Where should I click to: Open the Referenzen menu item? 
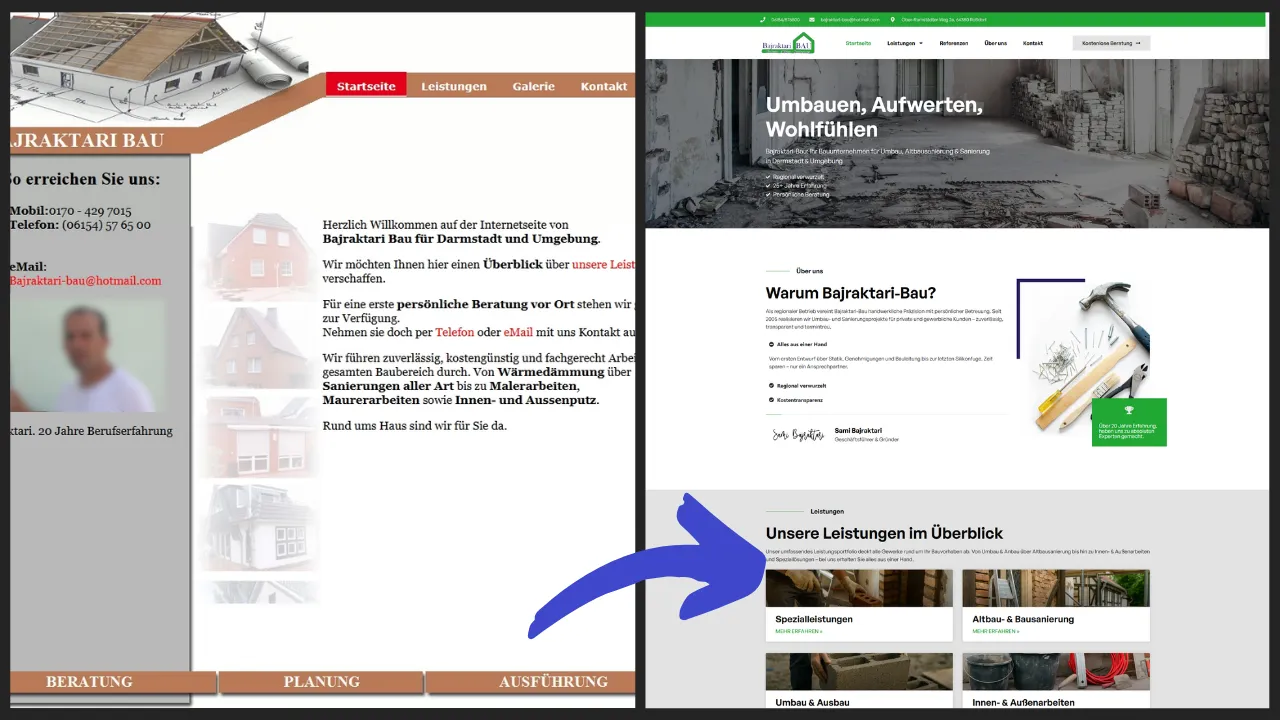[953, 43]
